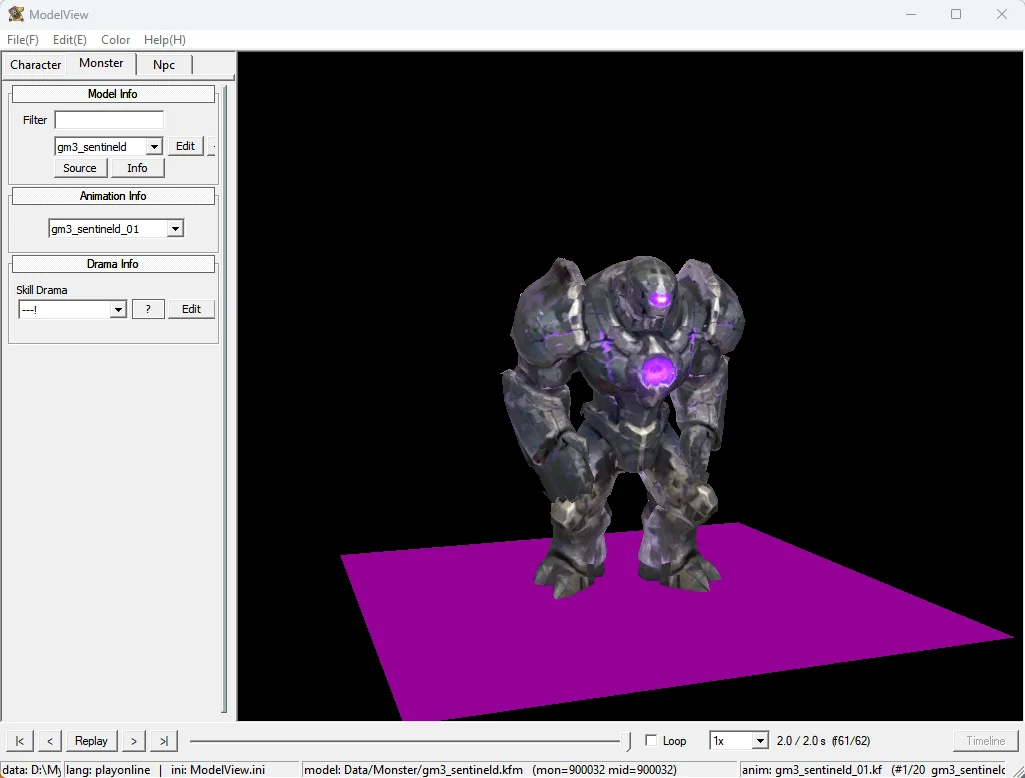Click the small button right of model Edit
Screen dimensions: 1025x778
tap(212, 146)
